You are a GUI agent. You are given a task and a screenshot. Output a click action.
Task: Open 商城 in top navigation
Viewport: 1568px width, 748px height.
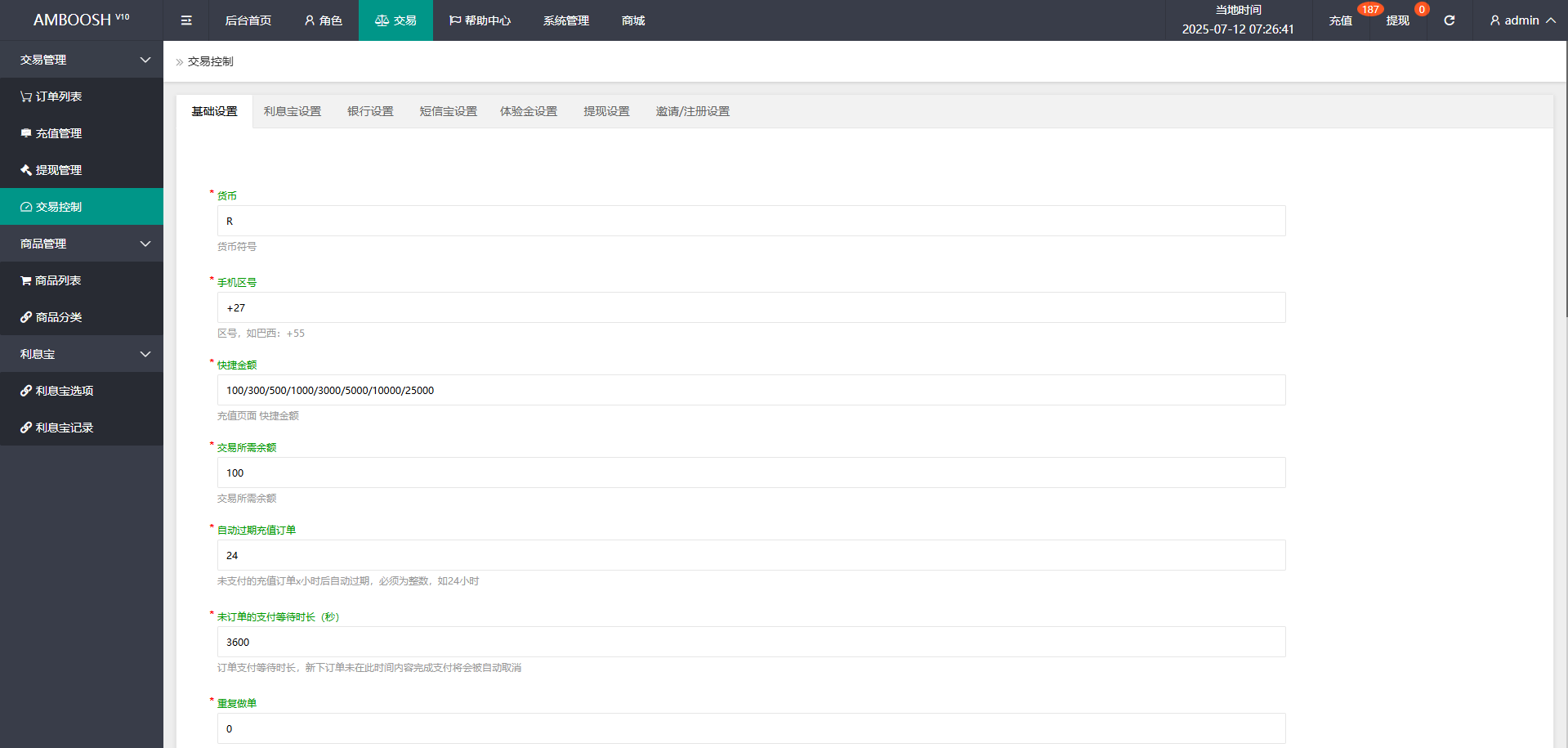click(633, 20)
